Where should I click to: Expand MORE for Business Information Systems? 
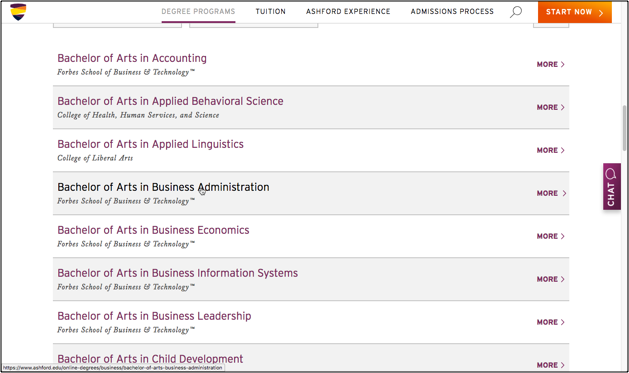click(x=550, y=279)
